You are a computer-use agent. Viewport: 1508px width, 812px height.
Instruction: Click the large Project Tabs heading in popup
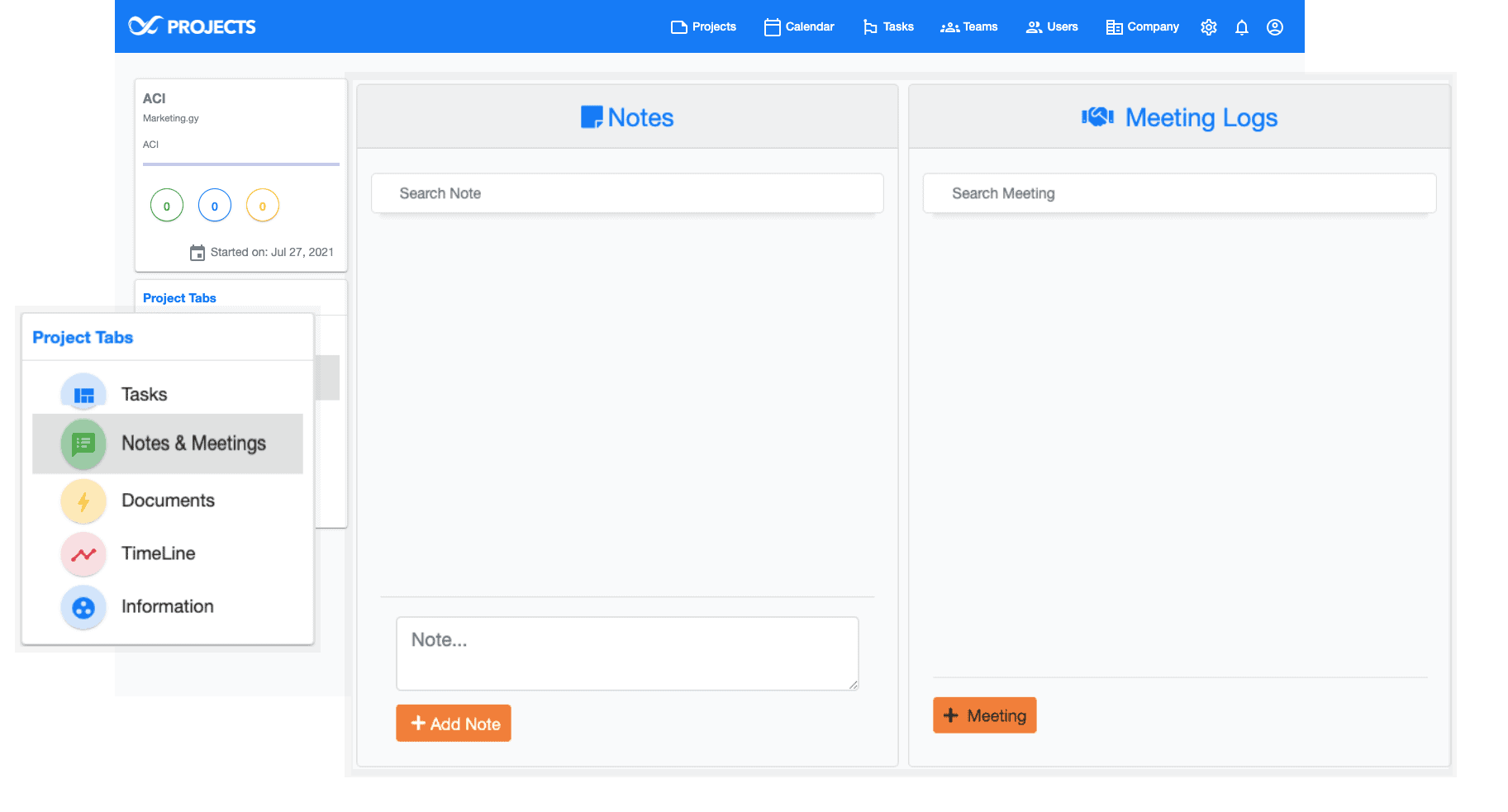83,337
